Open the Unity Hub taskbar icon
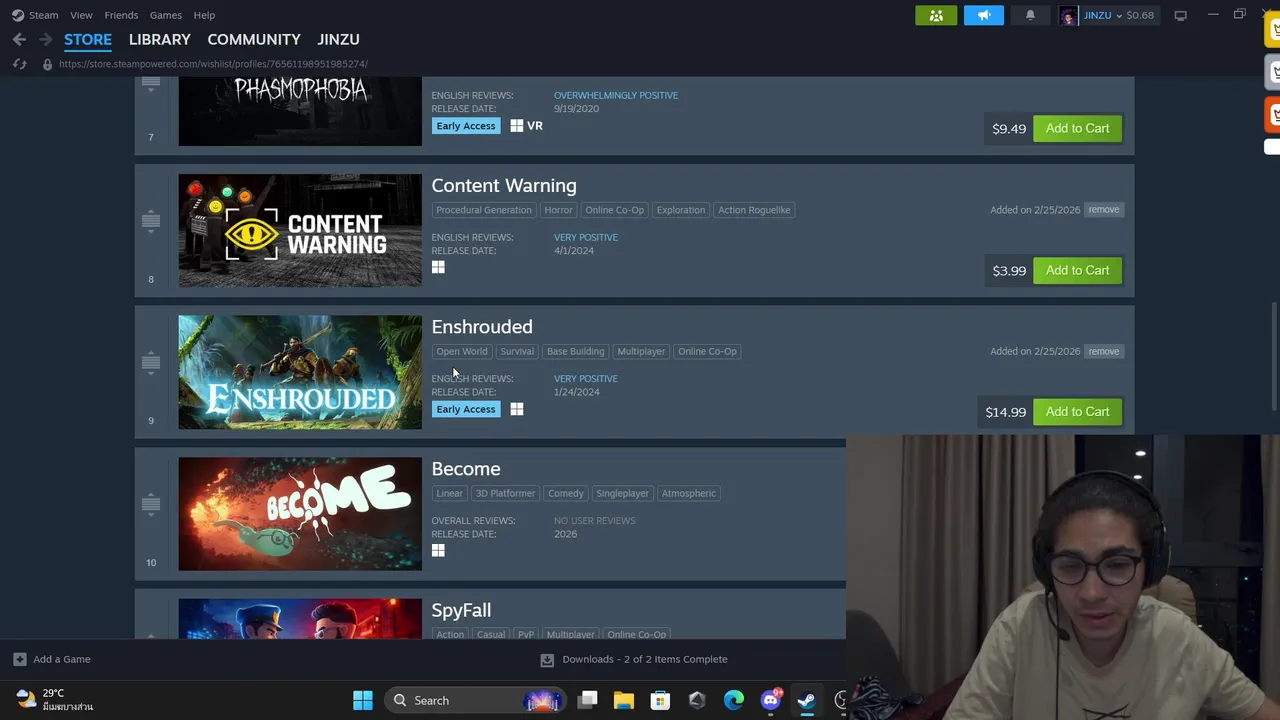Image resolution: width=1280 pixels, height=720 pixels. coord(697,700)
